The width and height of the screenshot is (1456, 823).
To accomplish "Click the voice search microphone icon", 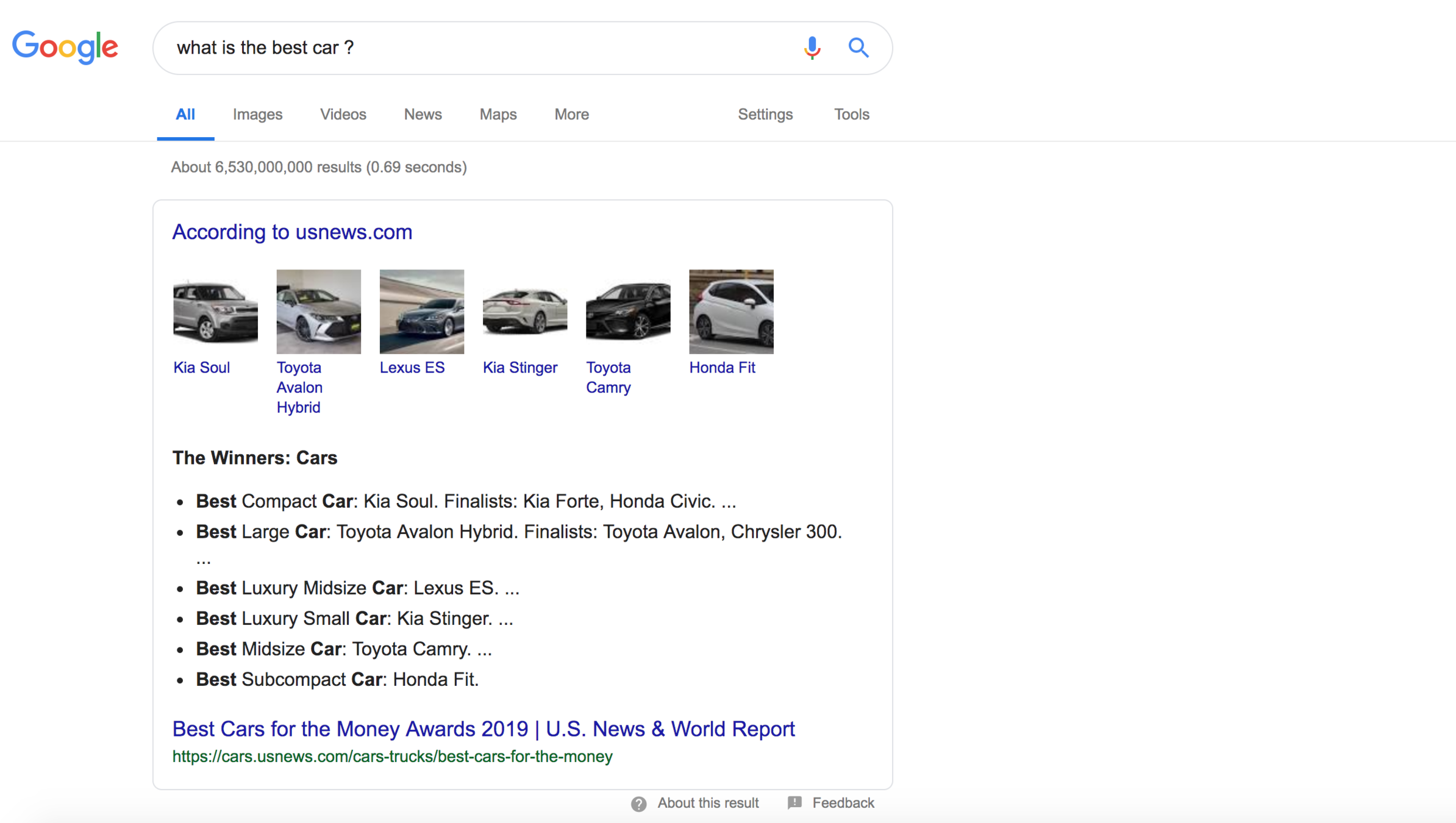I will click(x=812, y=48).
